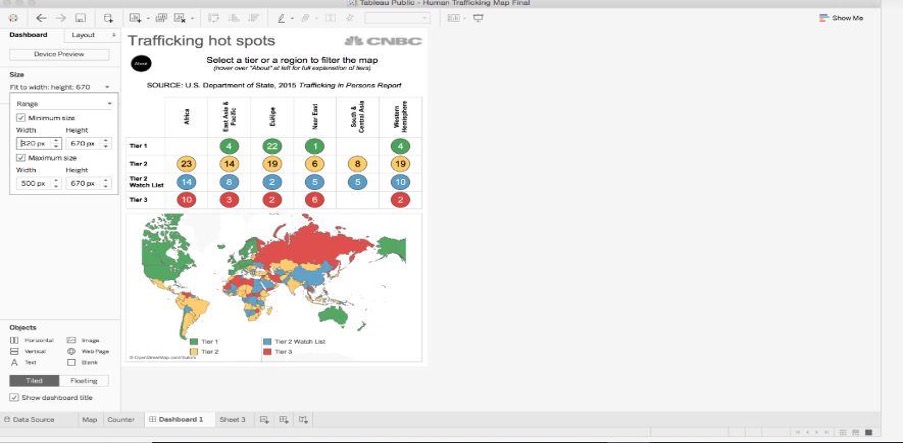Open the Show/hide cards dropdown arrow
The height and width of the screenshot is (444, 904).
pos(465,18)
